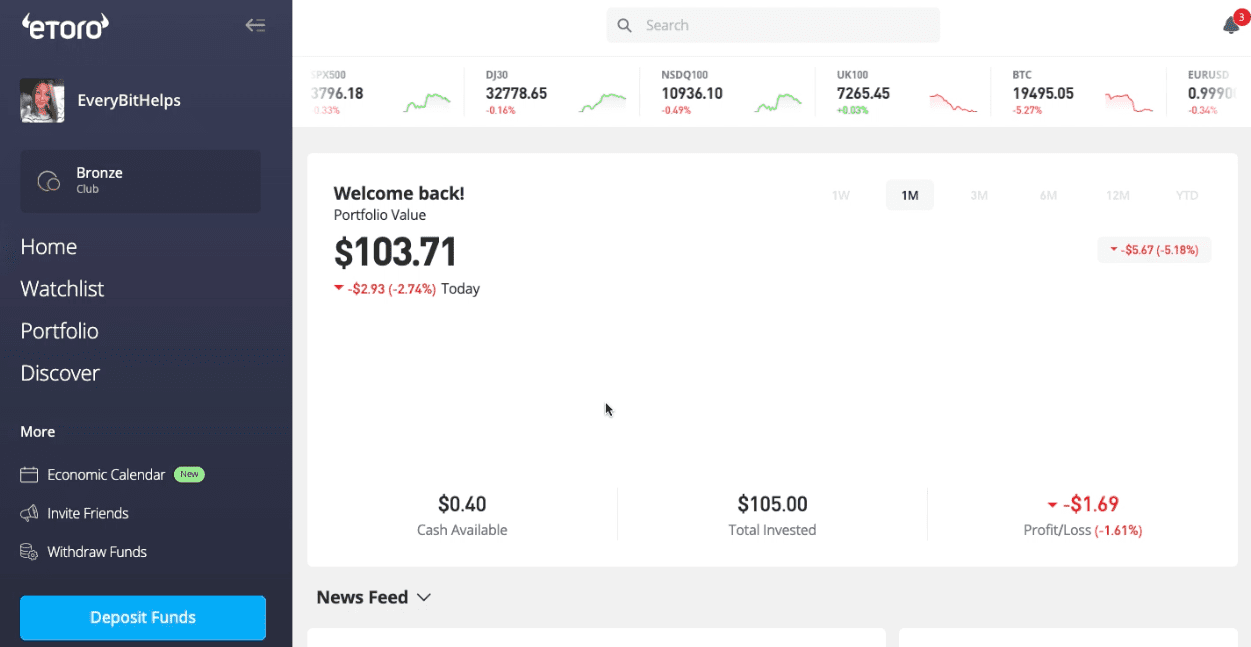This screenshot has height=647, width=1251.
Task: Select the 6M time range
Action: coord(1048,195)
